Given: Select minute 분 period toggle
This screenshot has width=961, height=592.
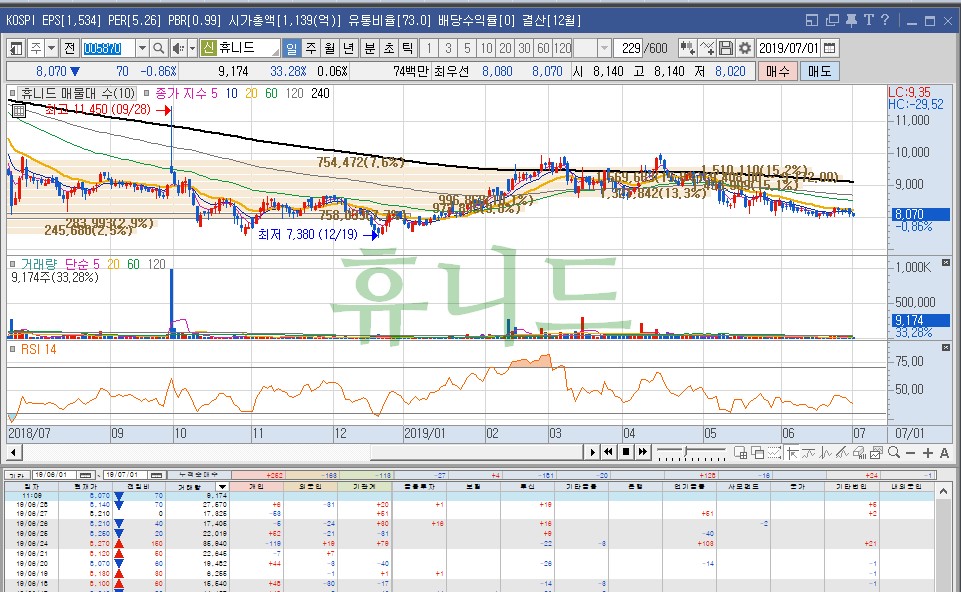Looking at the screenshot, I should click(x=370, y=48).
